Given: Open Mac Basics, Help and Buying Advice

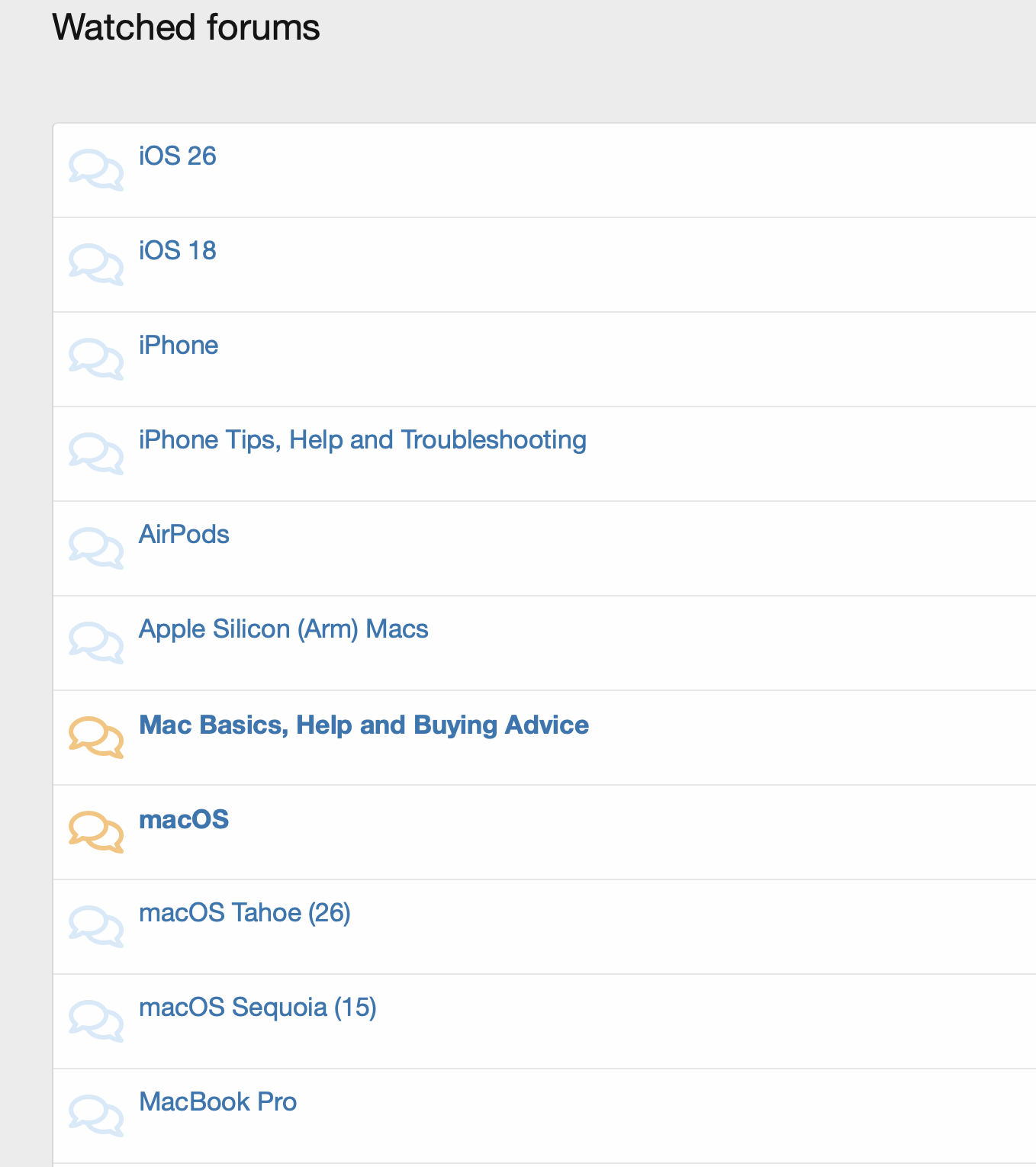Looking at the screenshot, I should coord(364,725).
